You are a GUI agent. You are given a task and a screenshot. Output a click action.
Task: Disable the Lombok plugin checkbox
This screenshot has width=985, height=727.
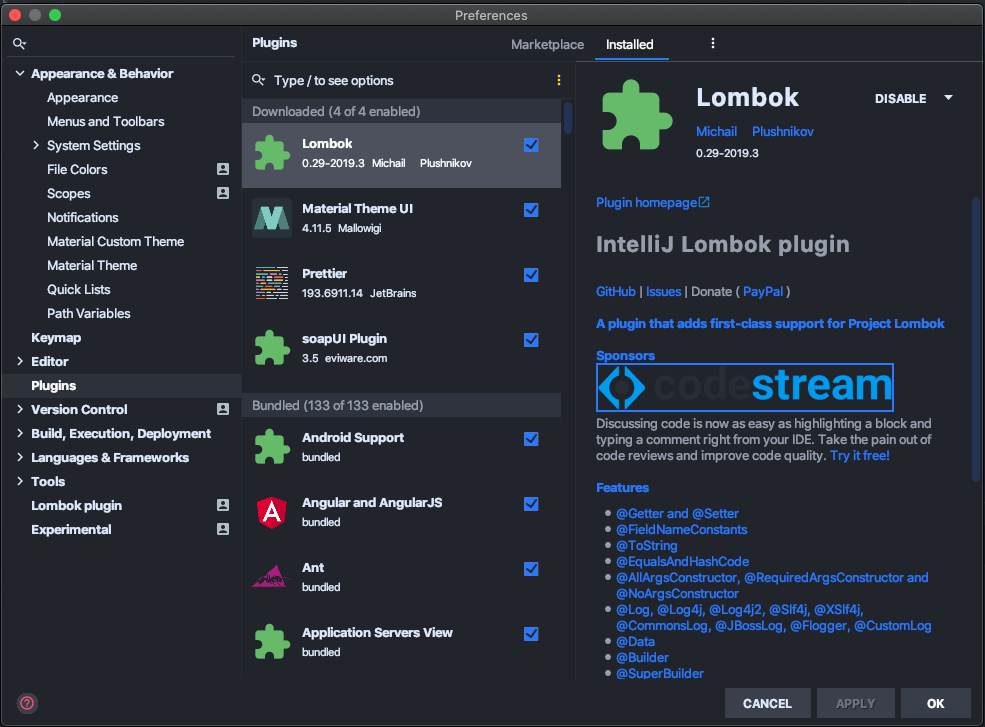531,145
